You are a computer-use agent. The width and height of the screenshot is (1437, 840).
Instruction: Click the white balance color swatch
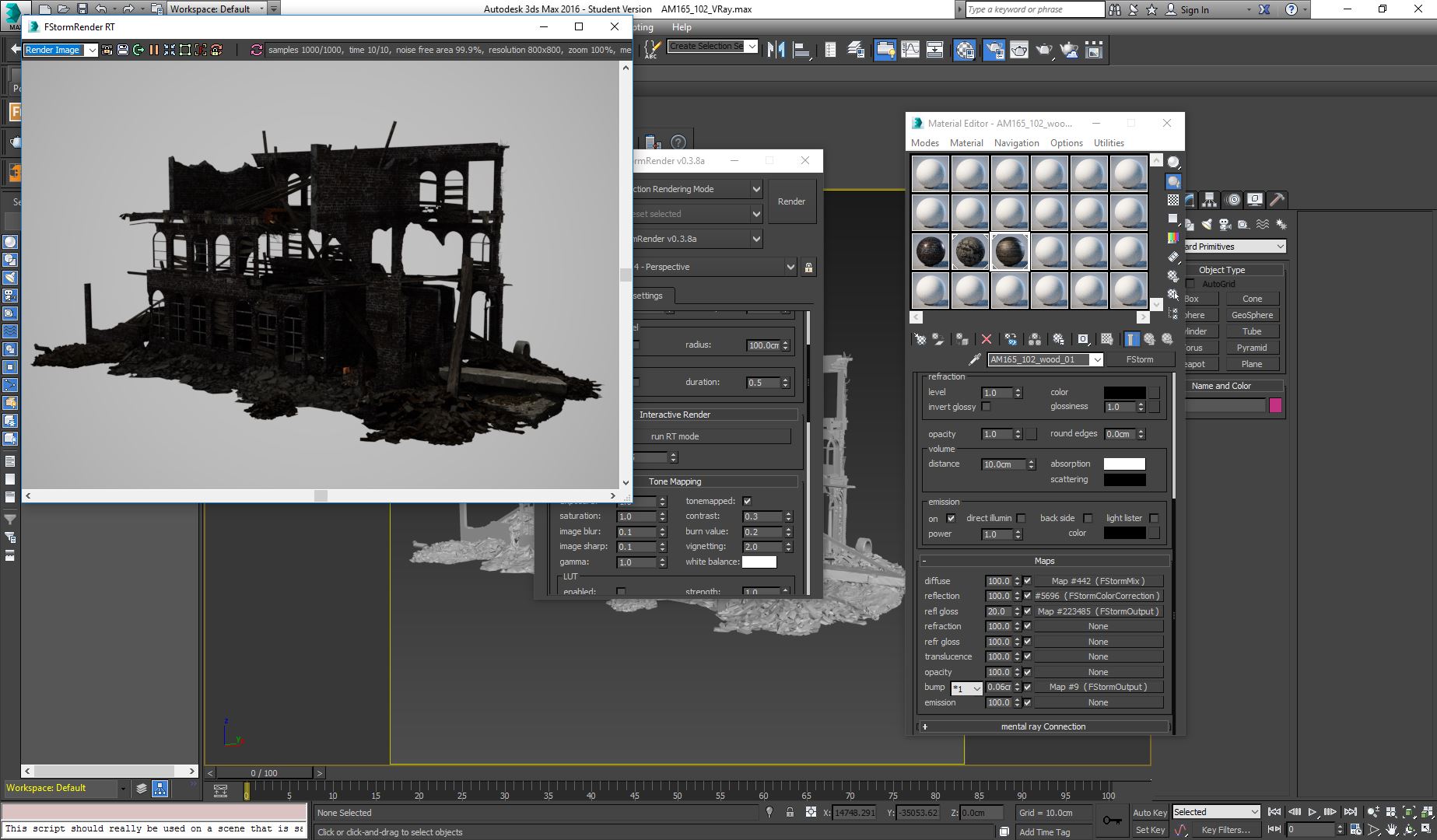[x=759, y=562]
